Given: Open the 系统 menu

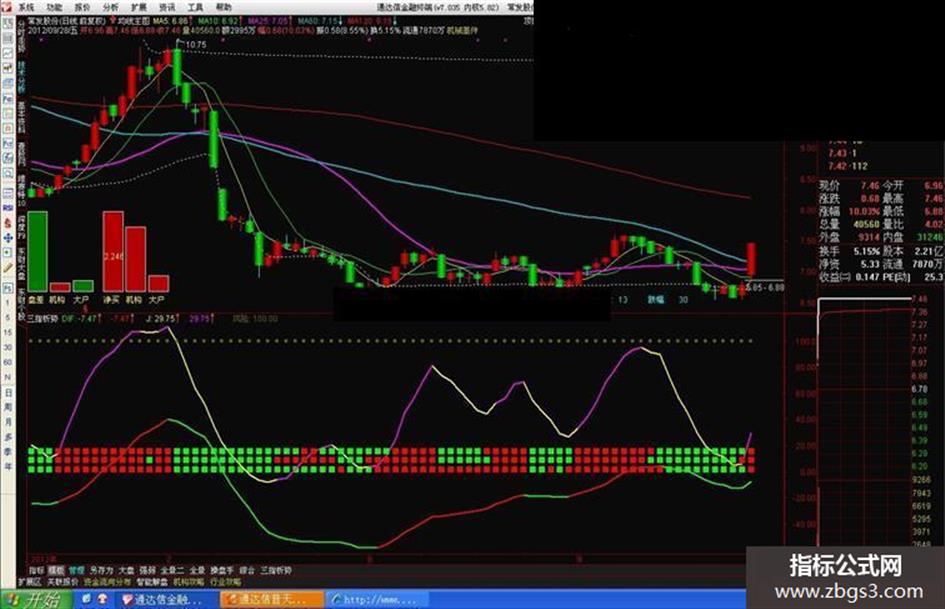Looking at the screenshot, I should click(27, 7).
